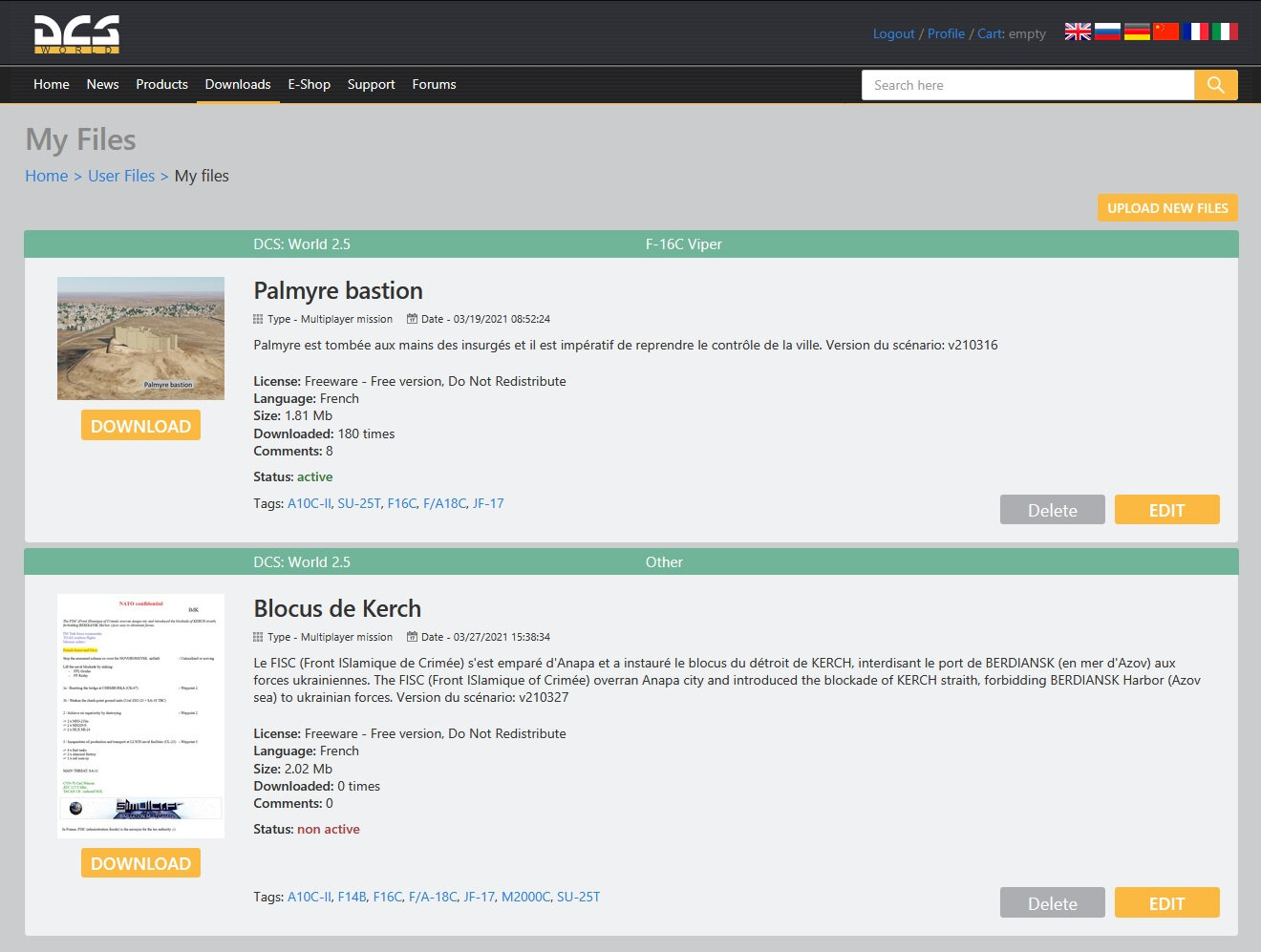Viewport: 1261px width, 952px height.
Task: Open the Downloads menu item
Action: pyautogui.click(x=238, y=84)
